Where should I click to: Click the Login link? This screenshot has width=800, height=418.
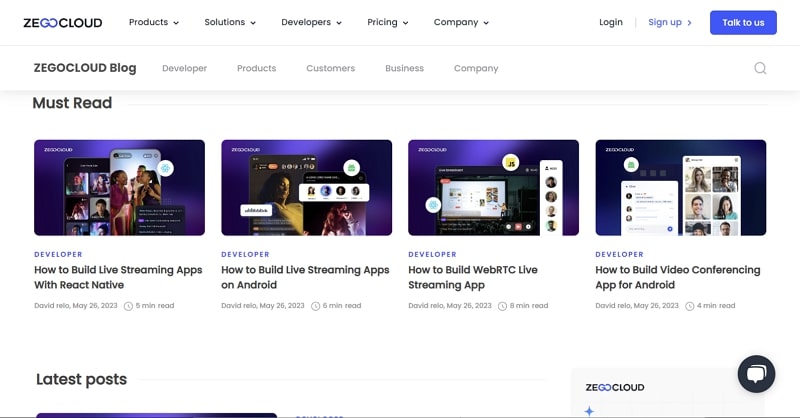611,22
